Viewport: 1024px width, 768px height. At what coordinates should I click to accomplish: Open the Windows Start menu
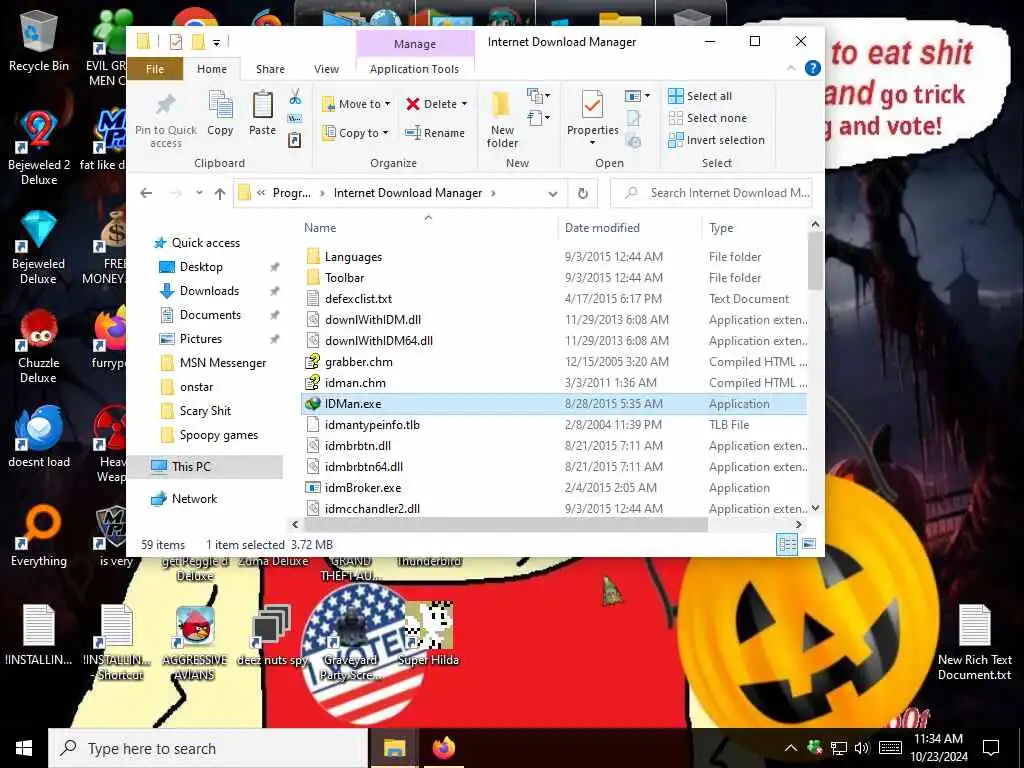[x=24, y=748]
